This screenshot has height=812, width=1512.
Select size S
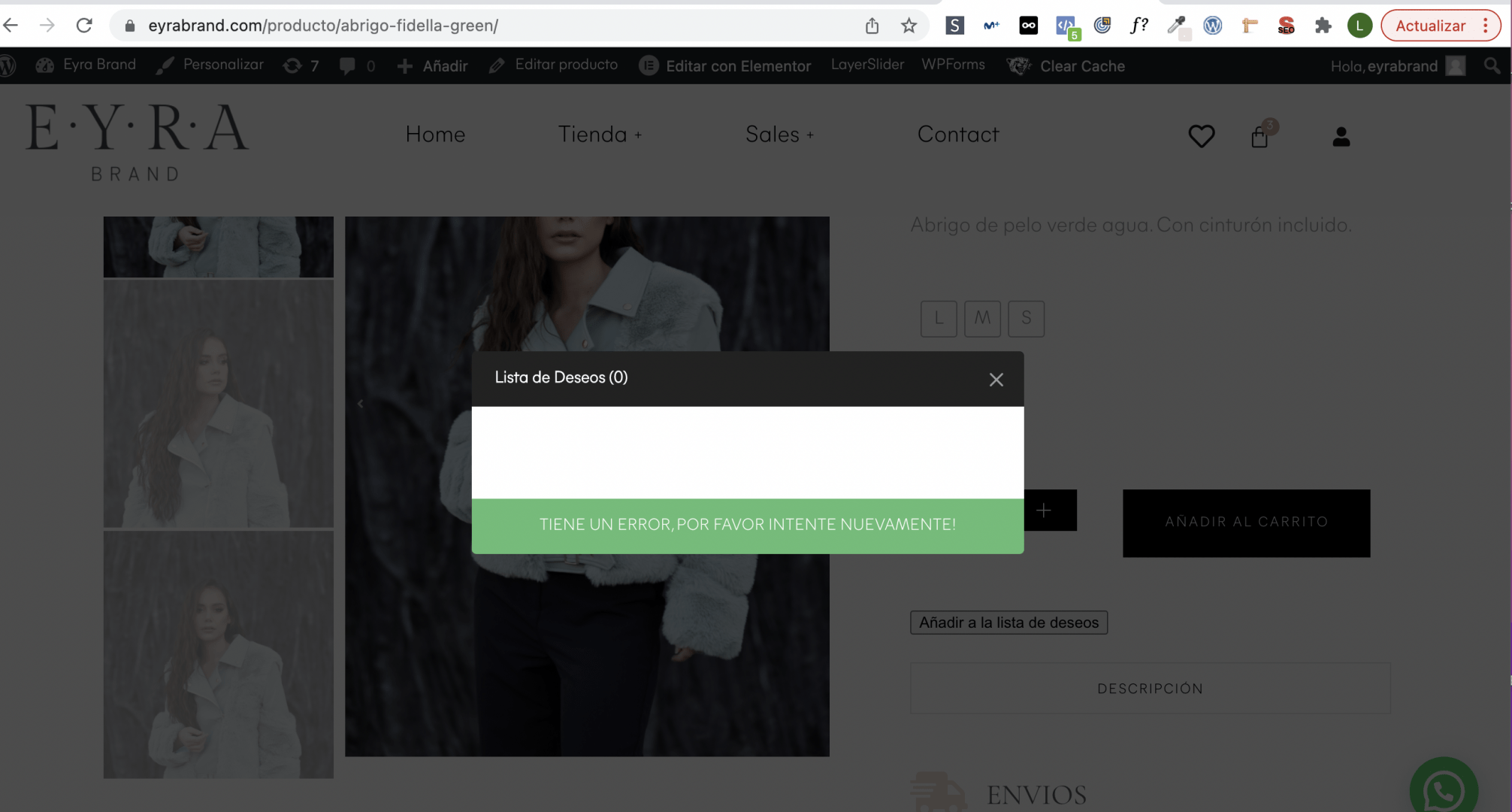[1026, 319]
